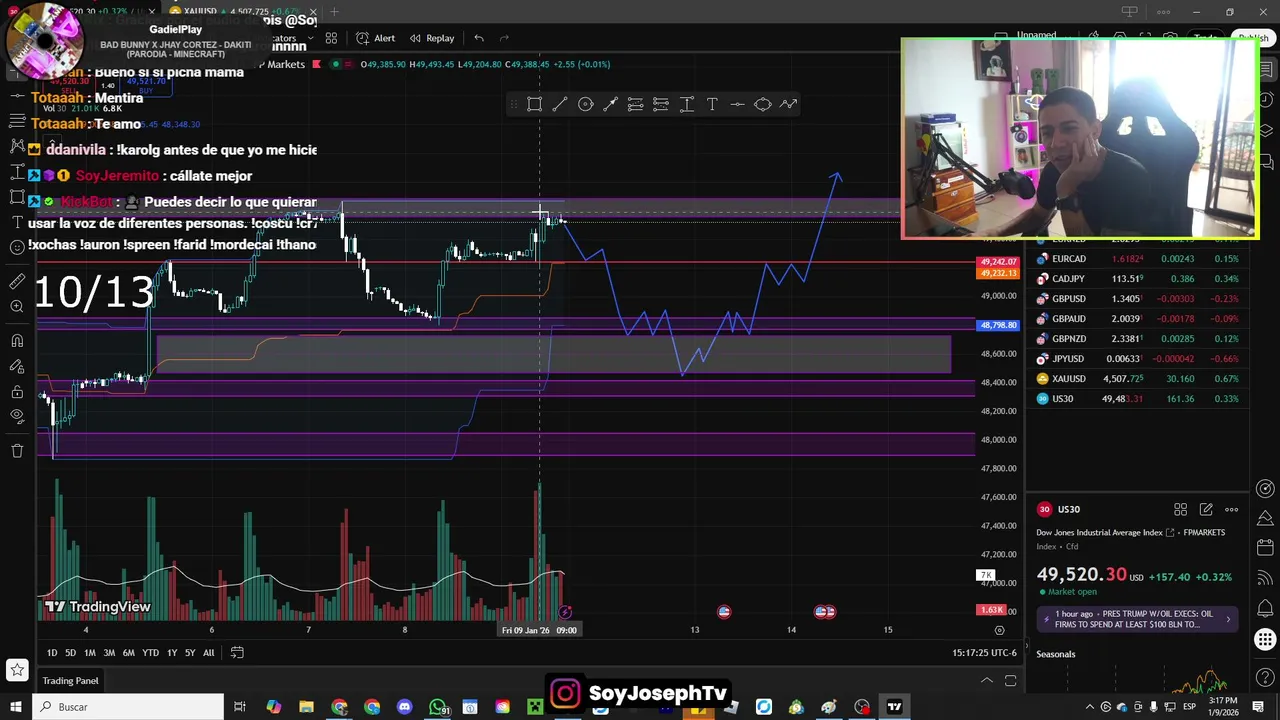Open layout grid icon next to Alert
Image resolution: width=1280 pixels, height=720 pixels.
331,38
